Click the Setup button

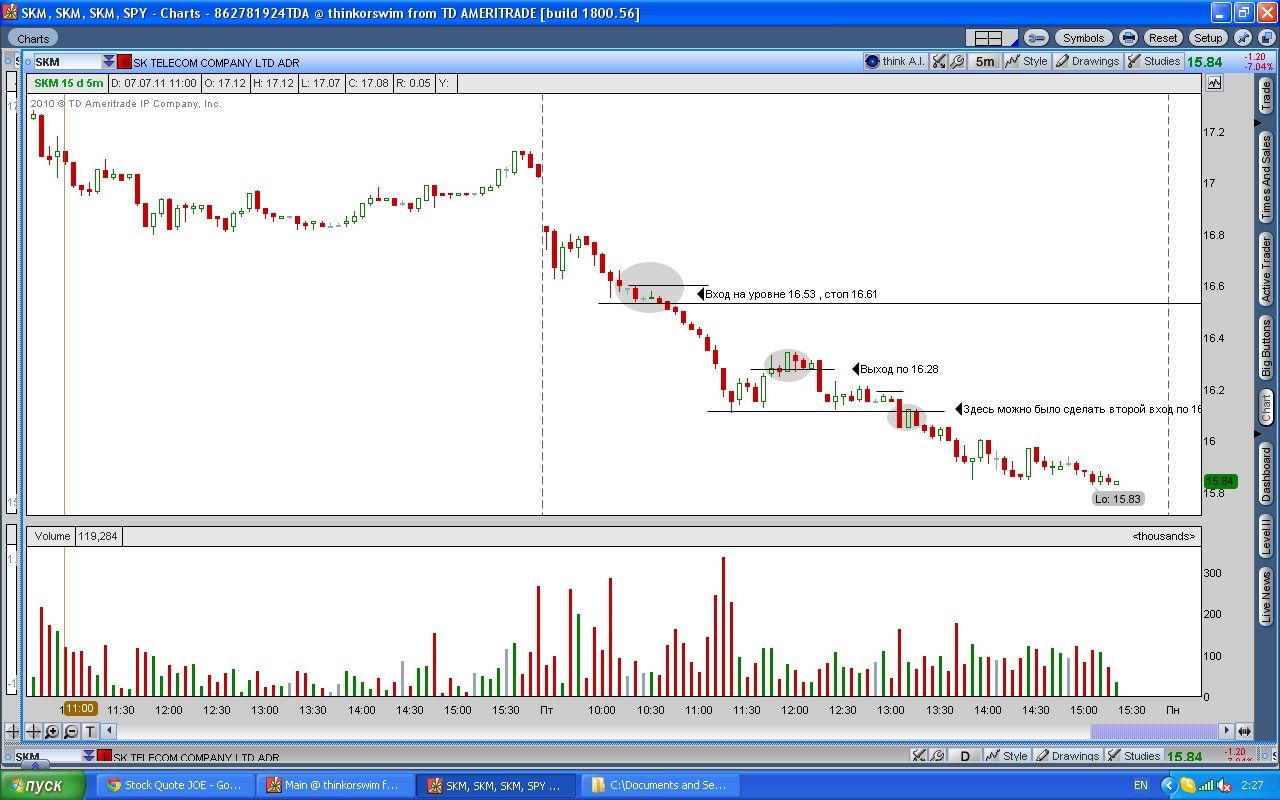(1208, 38)
